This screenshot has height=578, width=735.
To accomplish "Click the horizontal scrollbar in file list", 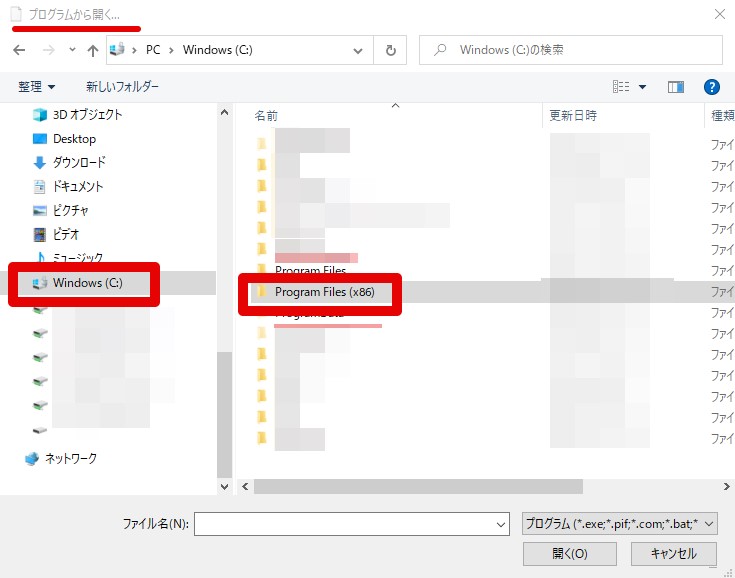I will [x=418, y=487].
